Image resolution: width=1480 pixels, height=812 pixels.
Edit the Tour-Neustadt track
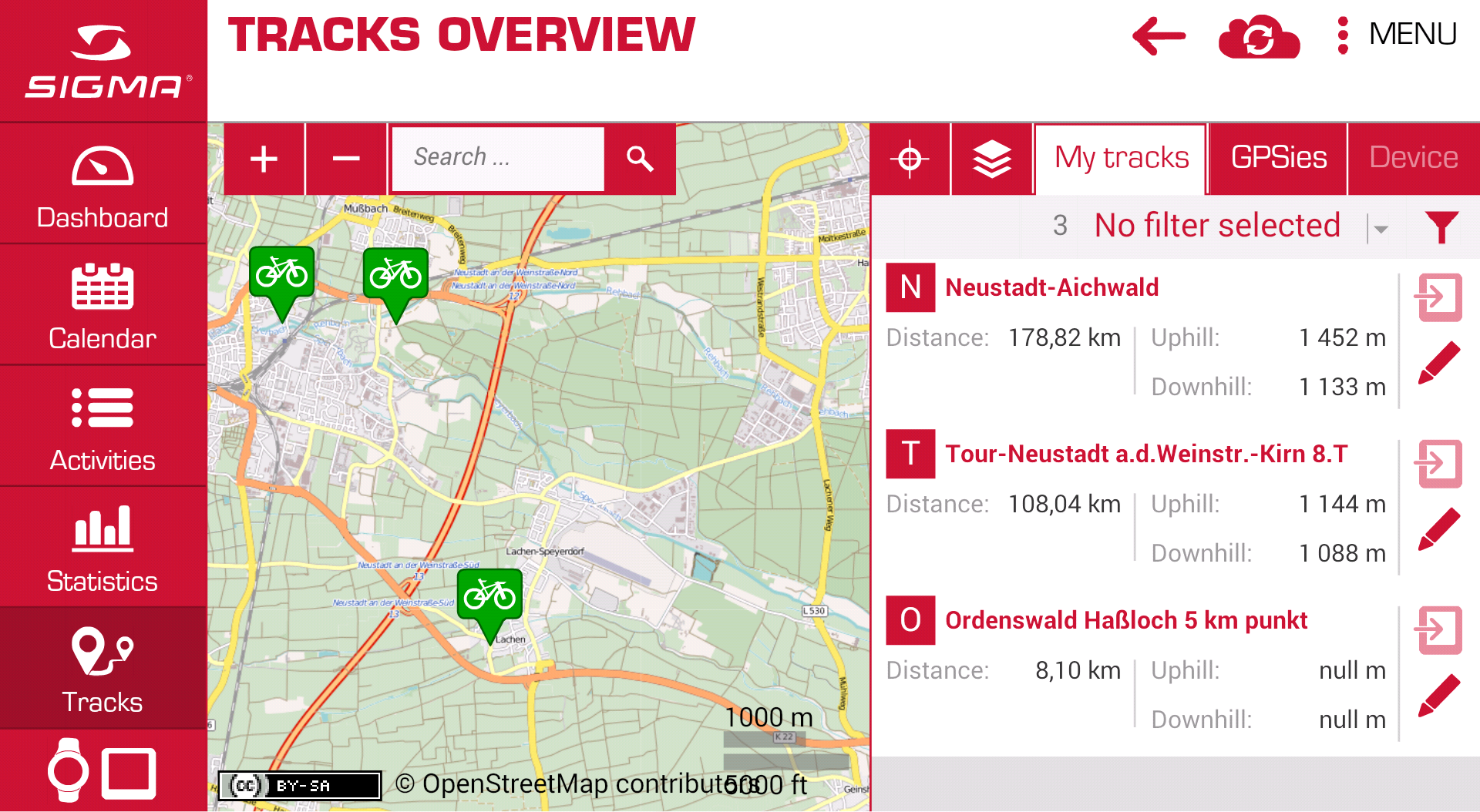(x=1438, y=529)
